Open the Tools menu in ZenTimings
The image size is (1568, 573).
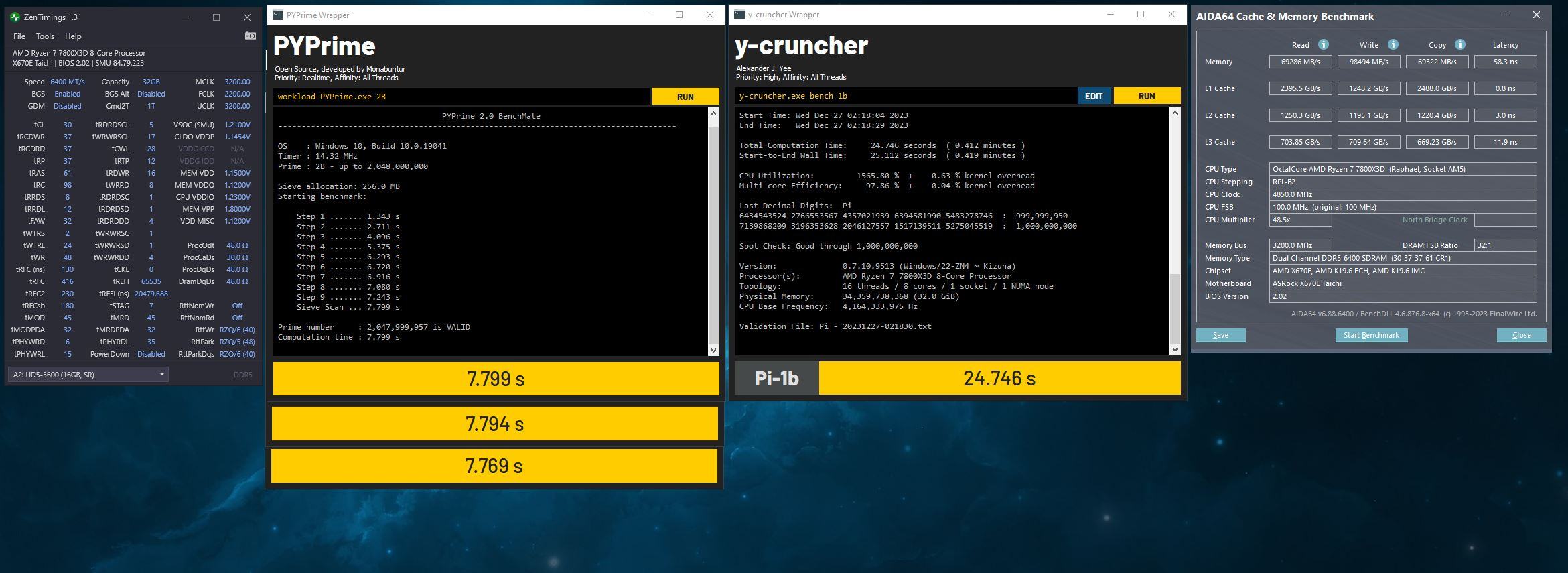tap(45, 36)
